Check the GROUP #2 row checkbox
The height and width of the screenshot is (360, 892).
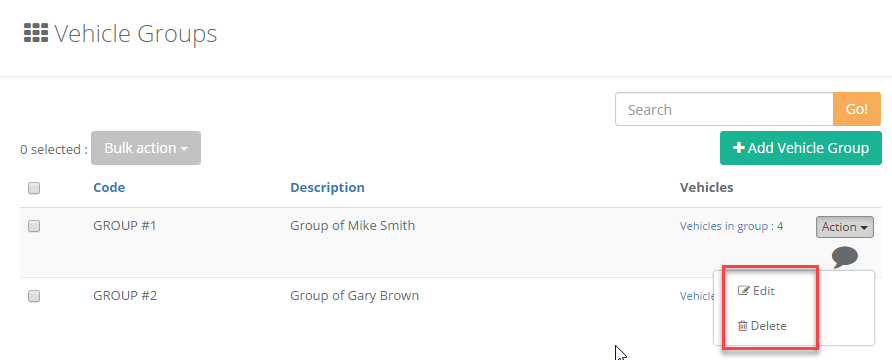[x=34, y=296]
